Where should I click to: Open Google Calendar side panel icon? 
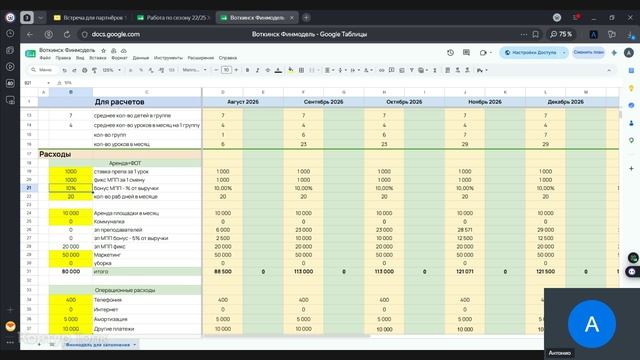click(631, 70)
